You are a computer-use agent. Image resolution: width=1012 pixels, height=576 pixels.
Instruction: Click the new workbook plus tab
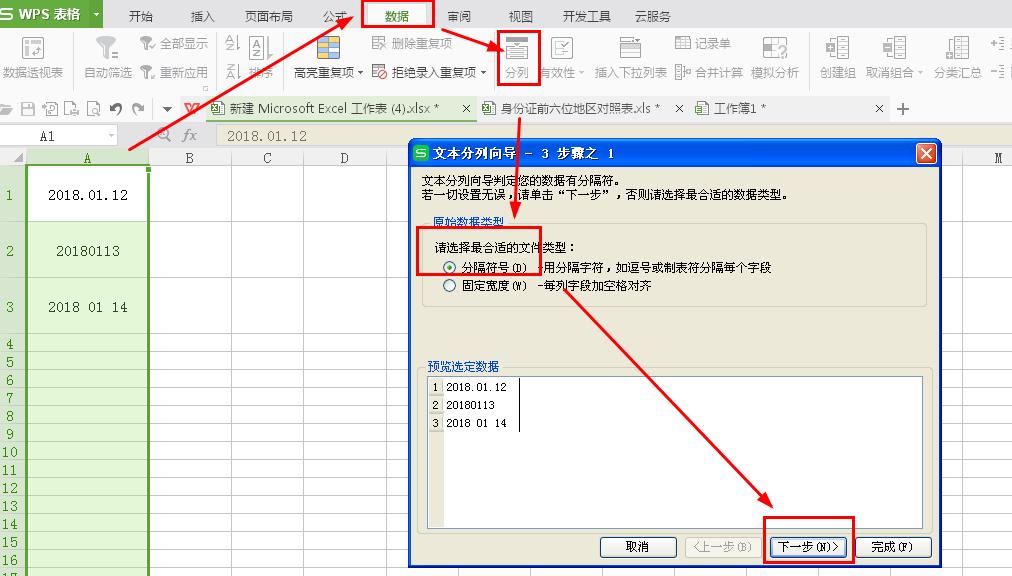[902, 108]
